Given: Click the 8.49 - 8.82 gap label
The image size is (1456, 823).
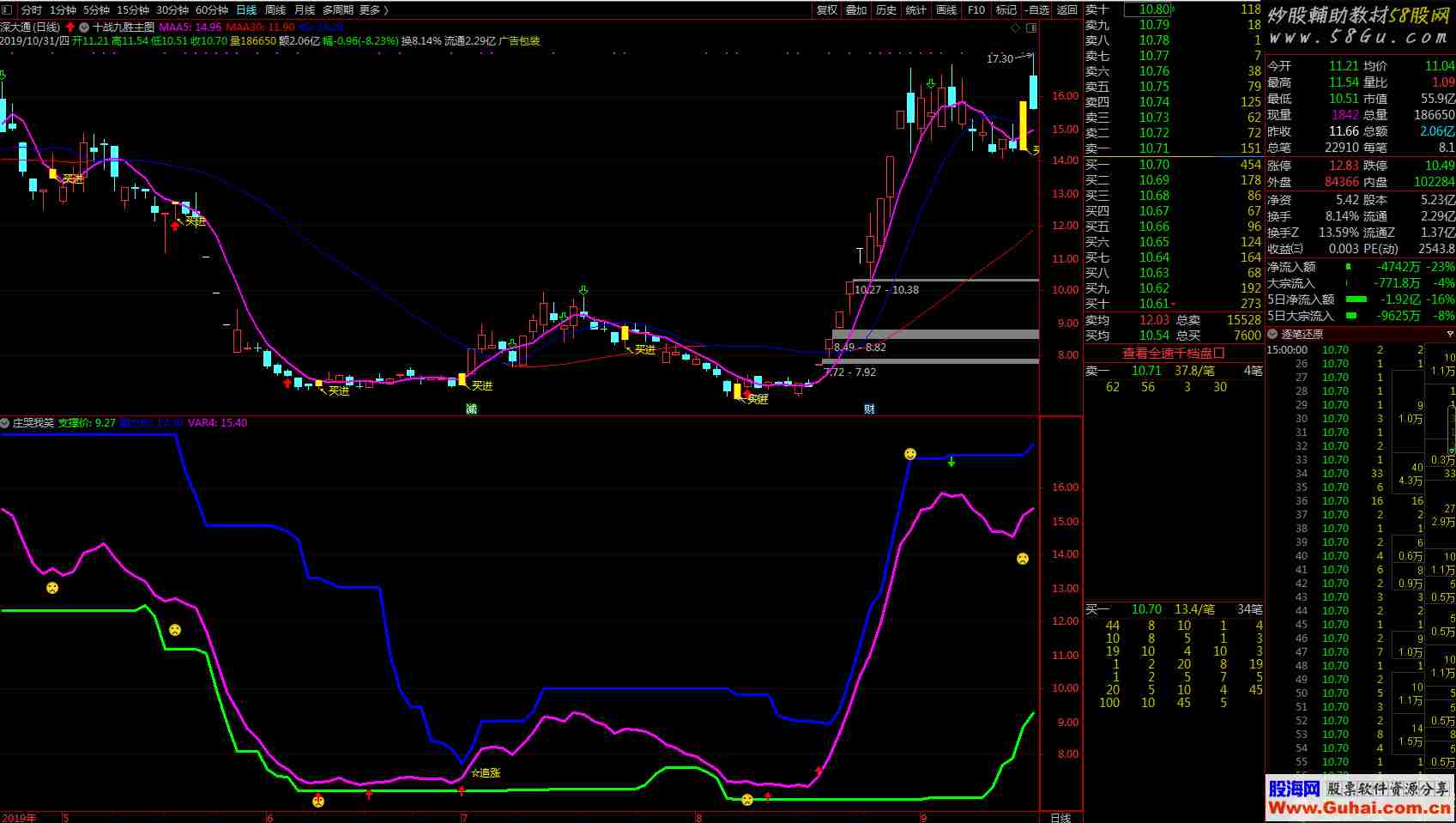Looking at the screenshot, I should [860, 348].
